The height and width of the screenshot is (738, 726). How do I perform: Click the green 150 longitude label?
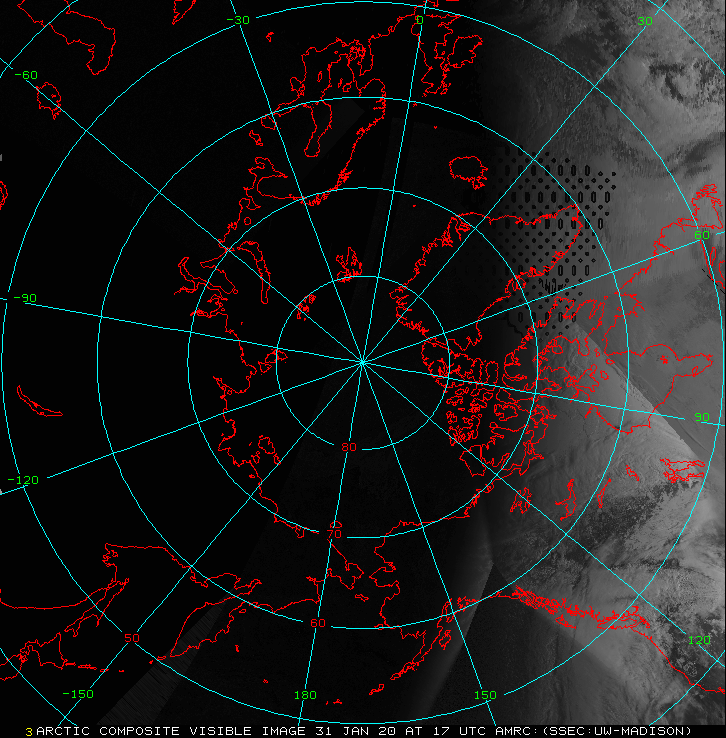click(x=485, y=695)
